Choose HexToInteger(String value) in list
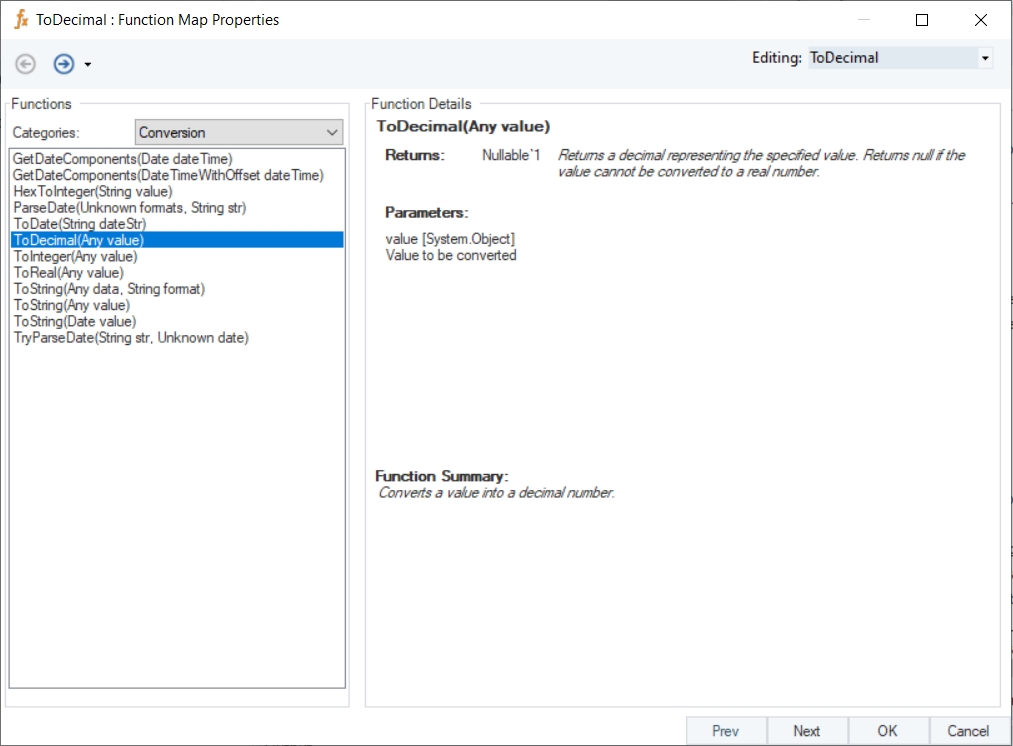The width and height of the screenshot is (1013, 746). [92, 191]
